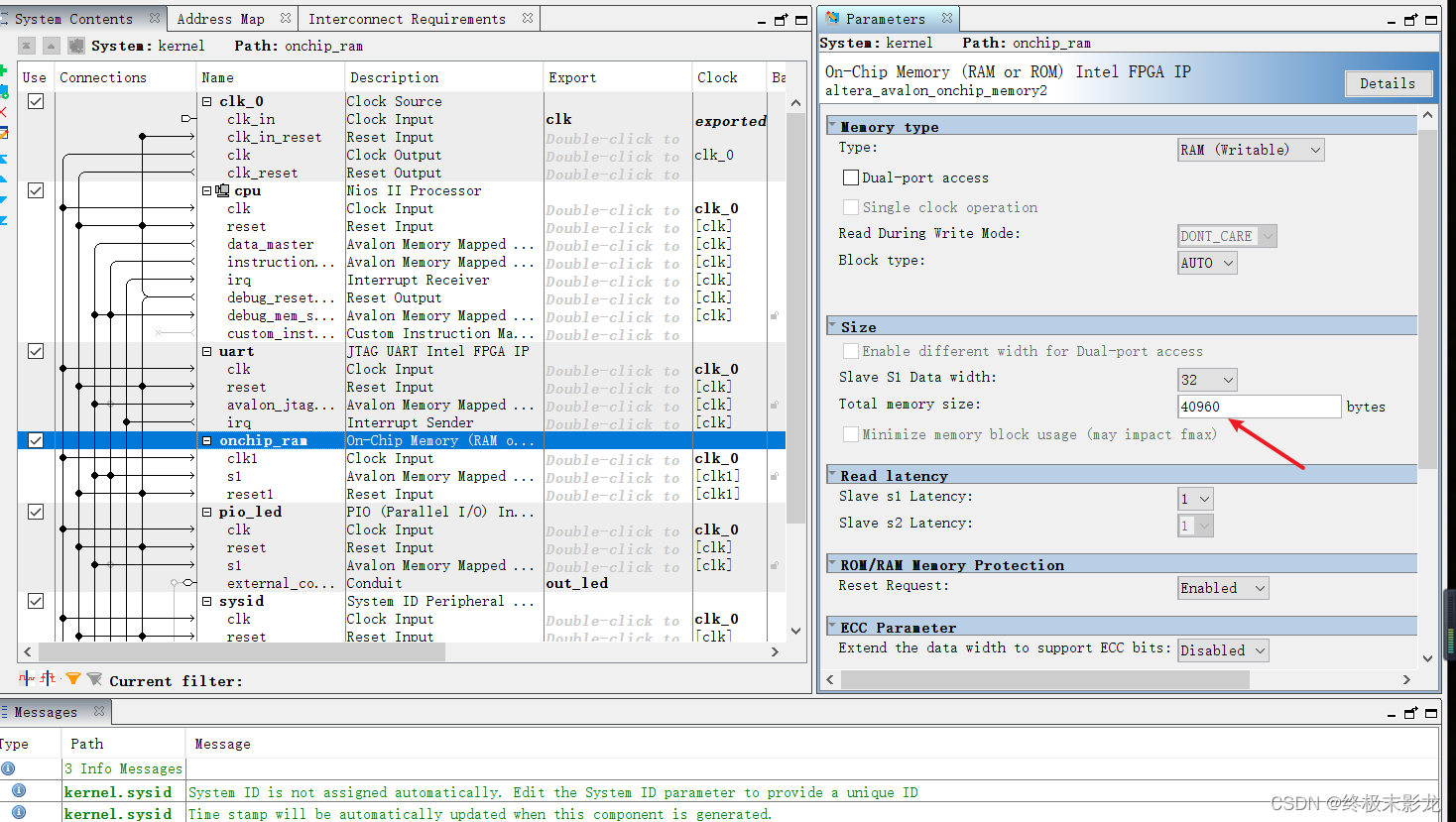Collapse the ROM/RAM Memory Protection section
The width and height of the screenshot is (1456, 822).
pos(832,564)
